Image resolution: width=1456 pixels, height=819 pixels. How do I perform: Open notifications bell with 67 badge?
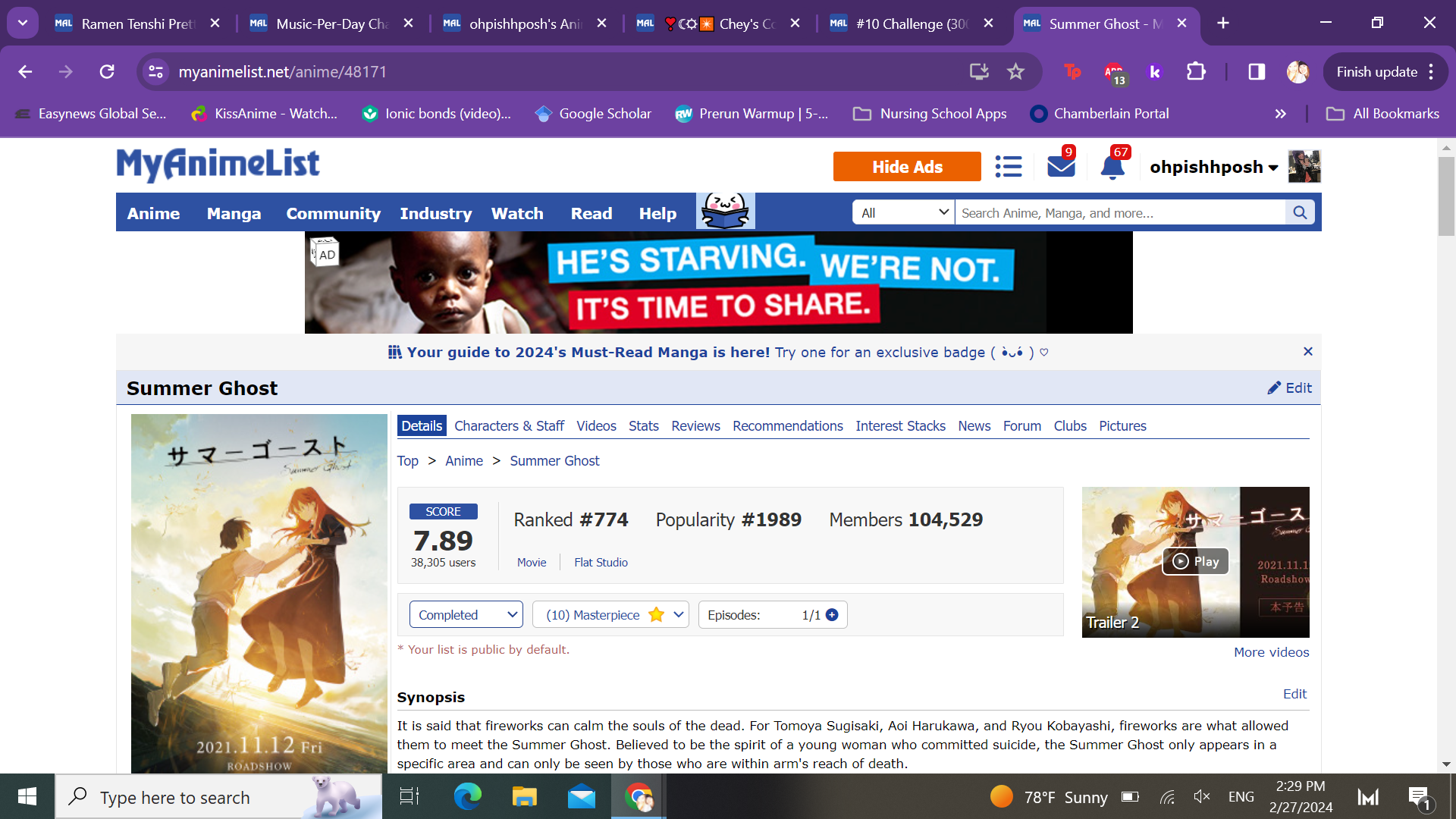(x=1112, y=166)
